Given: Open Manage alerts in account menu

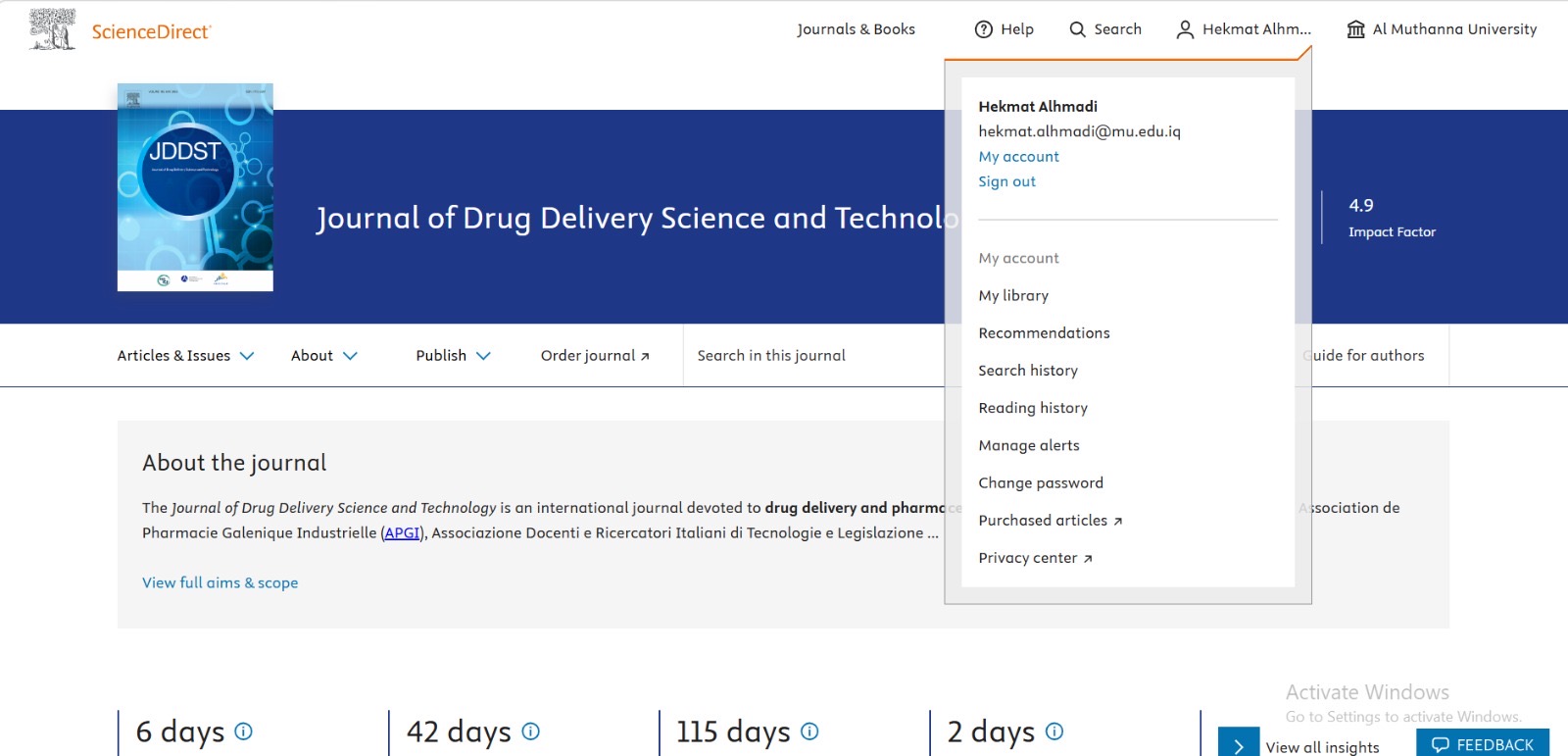Looking at the screenshot, I should [1029, 446].
